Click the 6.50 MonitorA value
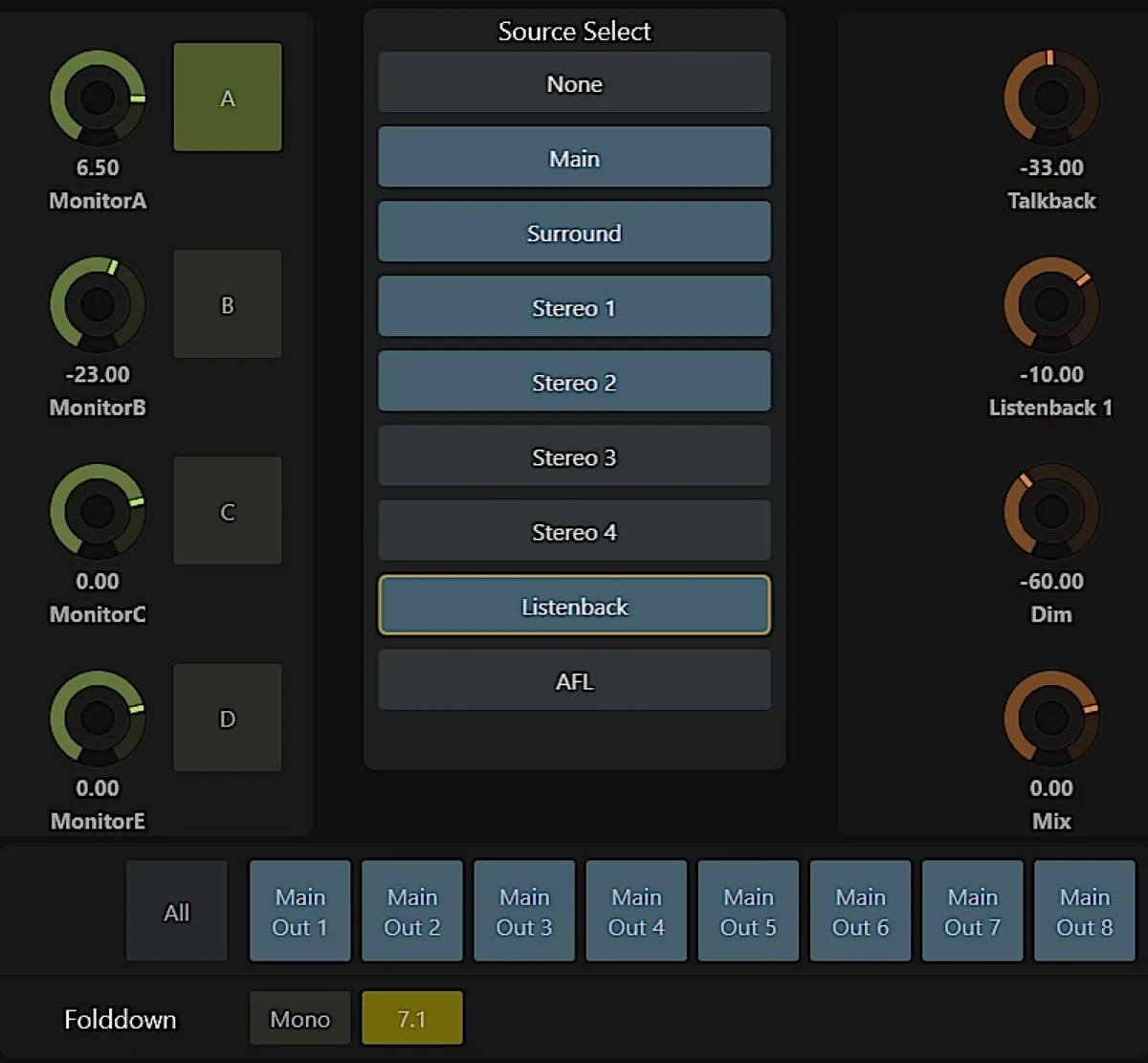The height and width of the screenshot is (1063, 1148). [98, 167]
